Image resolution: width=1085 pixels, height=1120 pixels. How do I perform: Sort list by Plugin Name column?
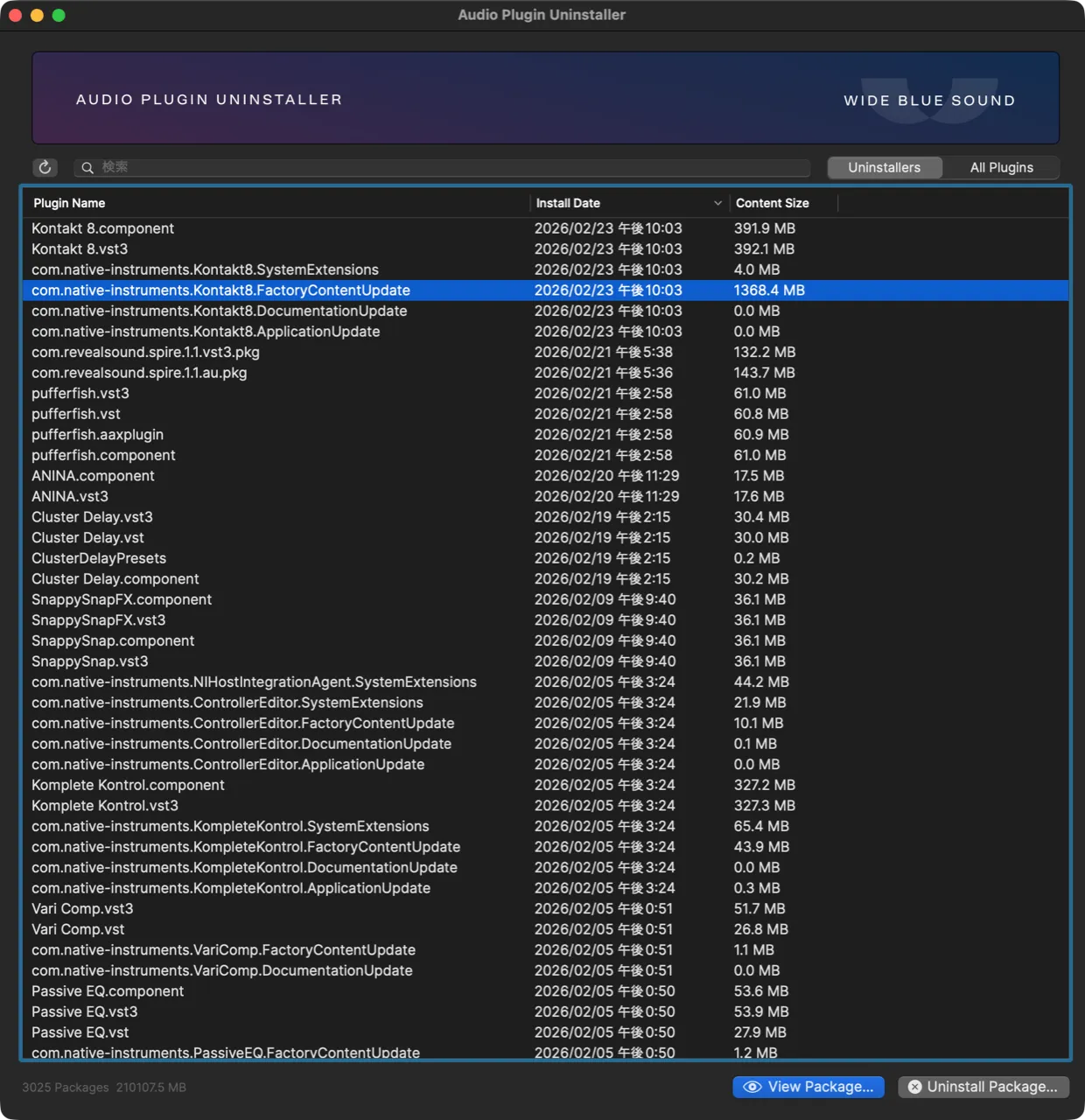click(69, 202)
